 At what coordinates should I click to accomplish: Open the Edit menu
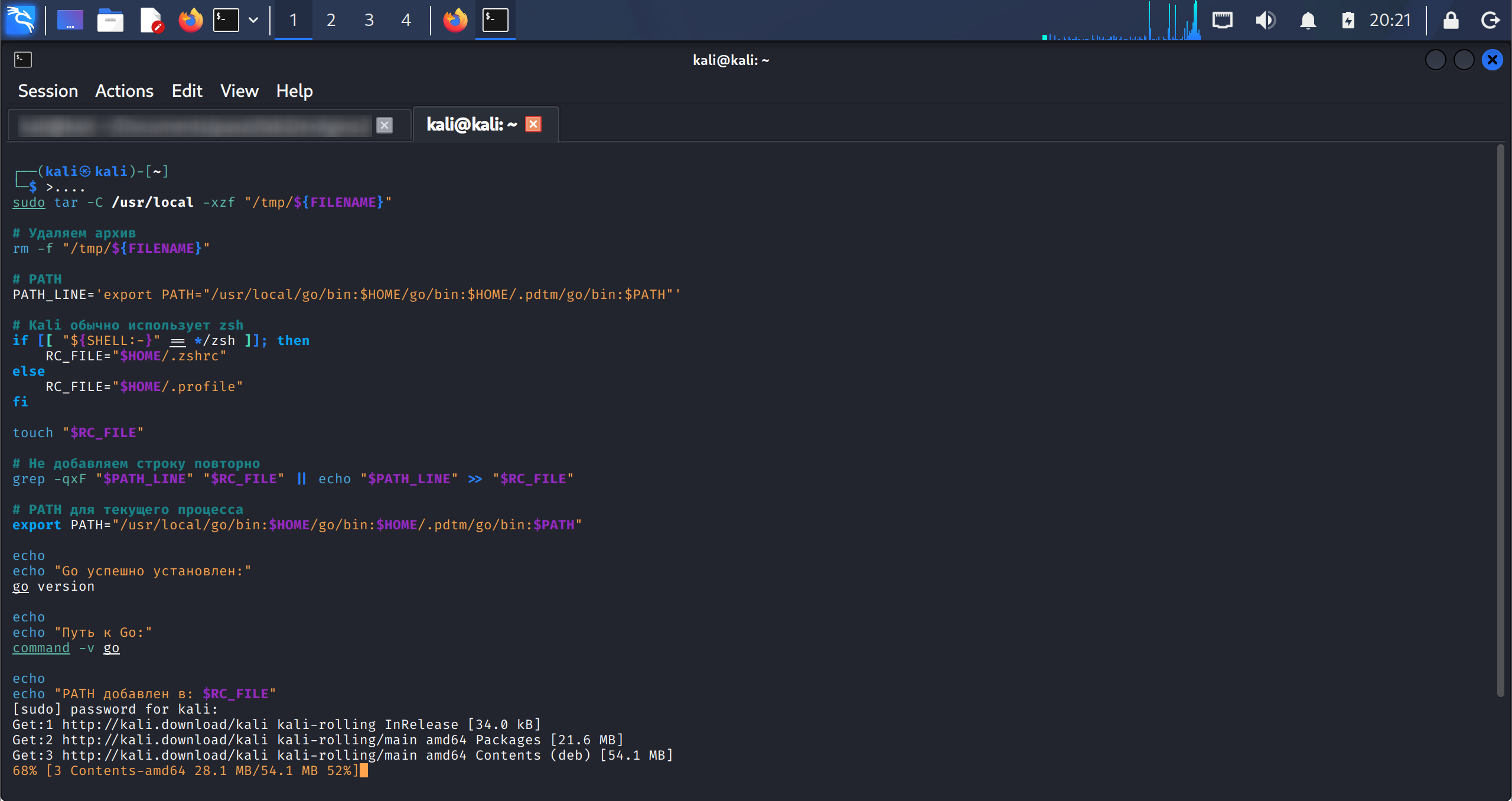187,91
